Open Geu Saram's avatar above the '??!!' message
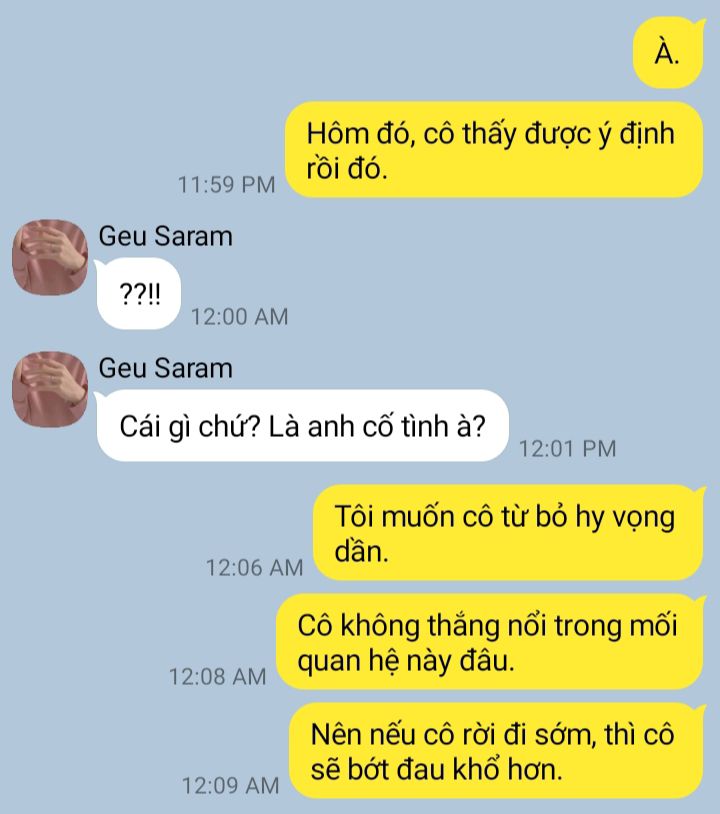Viewport: 720px width, 814px height. tap(50, 257)
